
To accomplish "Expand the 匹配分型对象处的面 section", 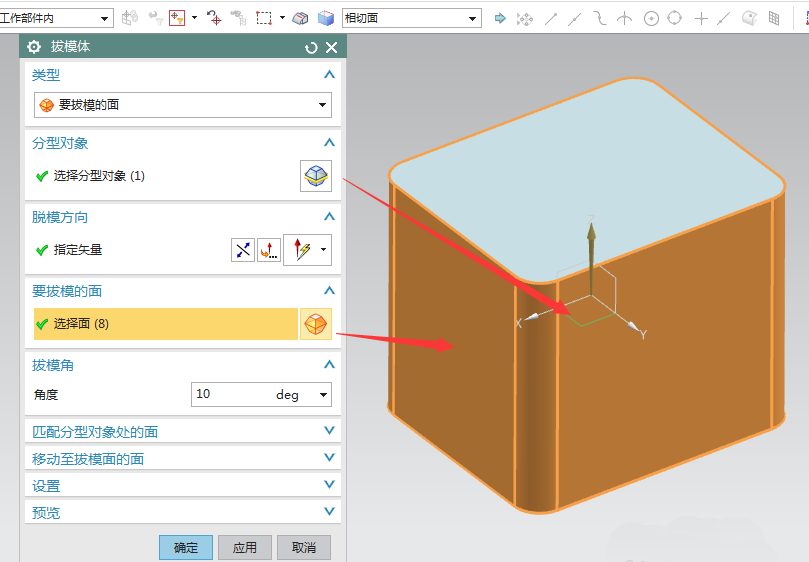I will pos(329,431).
